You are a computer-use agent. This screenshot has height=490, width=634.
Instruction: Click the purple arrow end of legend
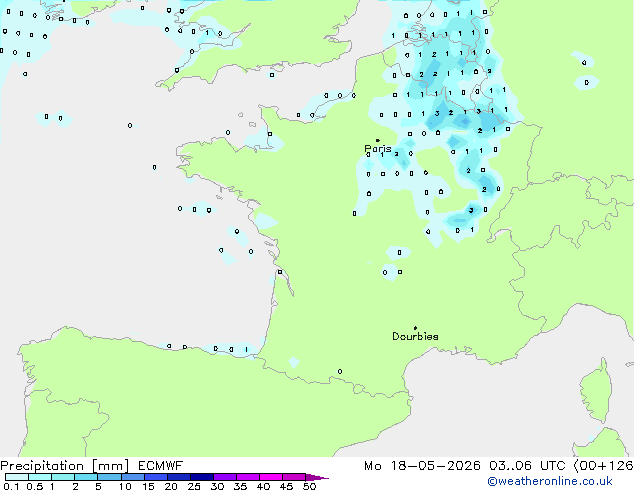click(x=317, y=477)
